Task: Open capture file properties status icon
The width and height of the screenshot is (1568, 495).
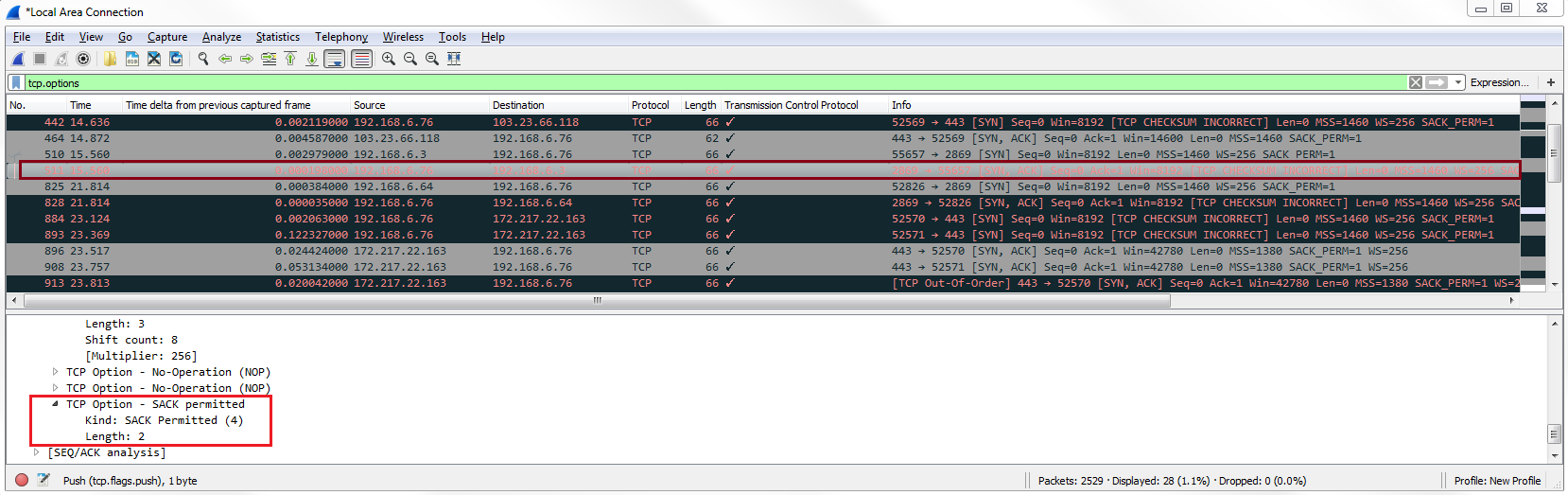Action: click(44, 480)
